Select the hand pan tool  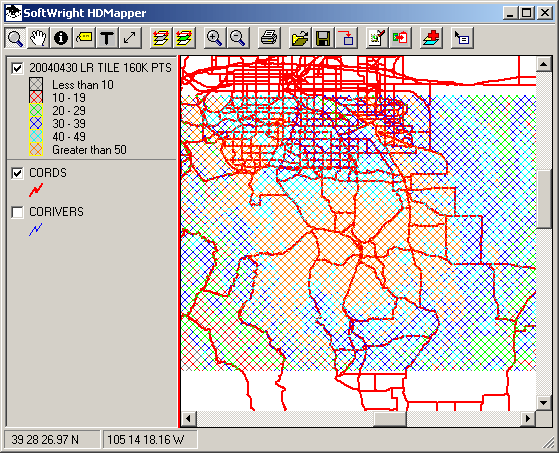coord(38,38)
